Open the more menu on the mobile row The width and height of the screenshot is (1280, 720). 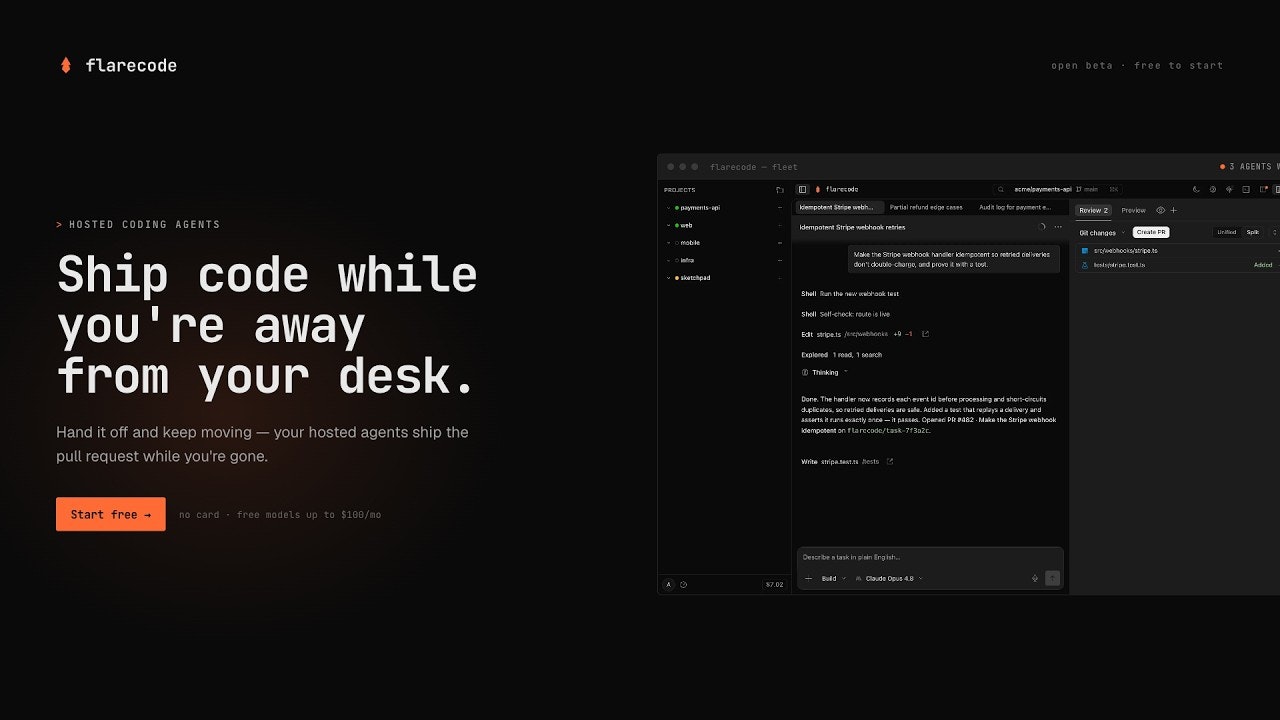pos(780,243)
